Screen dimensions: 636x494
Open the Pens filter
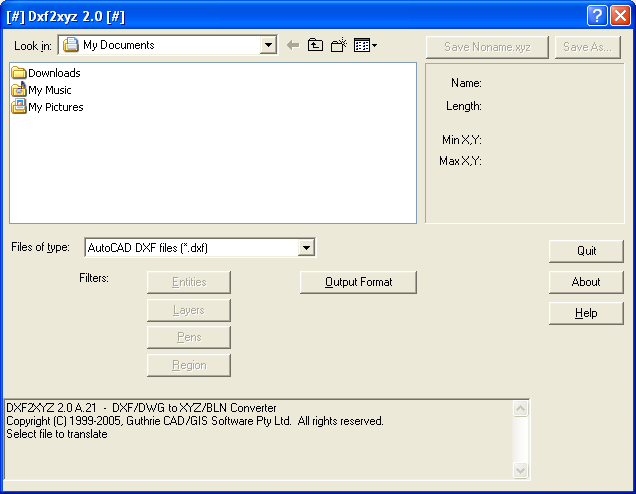coord(189,337)
